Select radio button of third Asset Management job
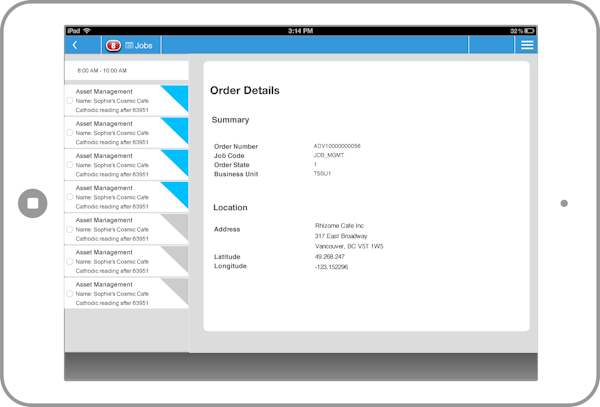600x407 pixels. 70,165
